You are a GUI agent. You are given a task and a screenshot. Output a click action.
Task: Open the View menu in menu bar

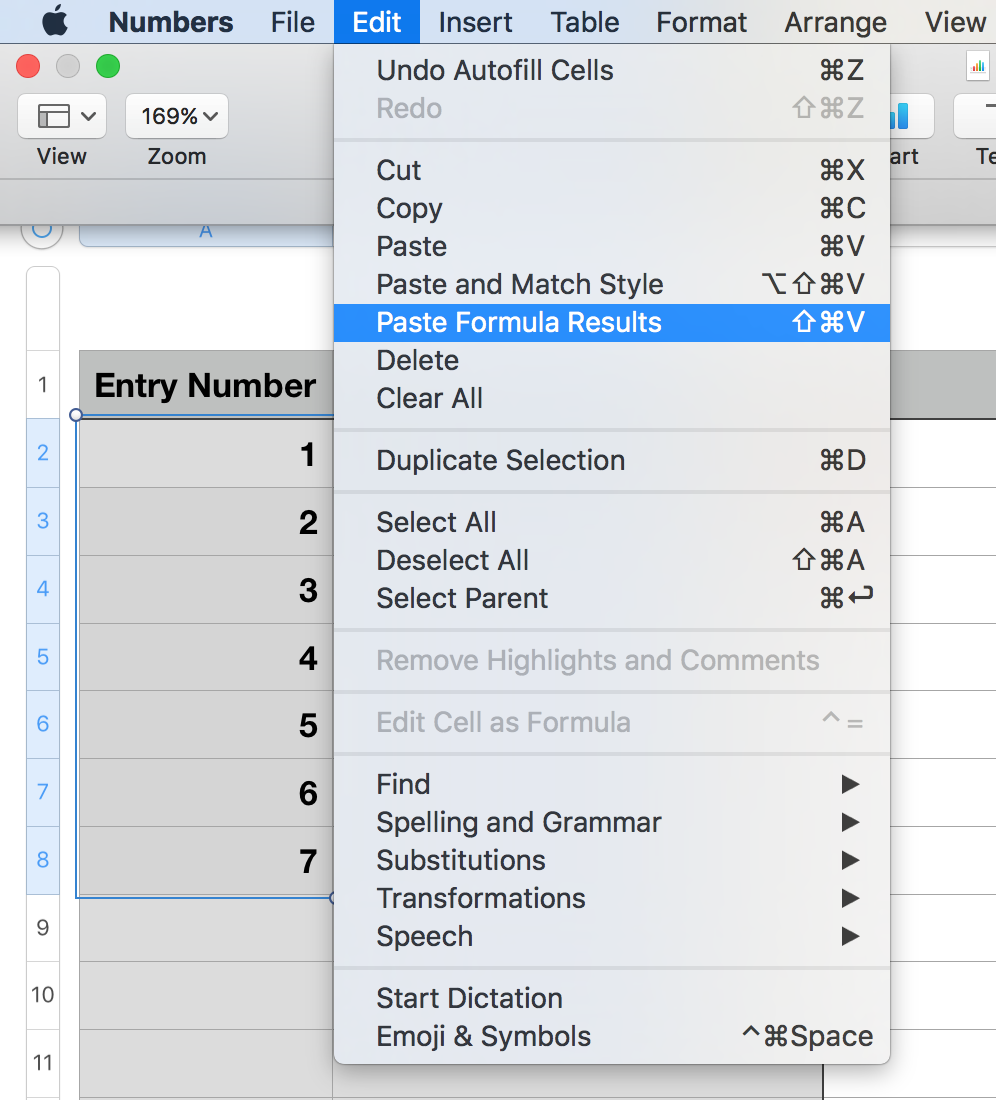(x=955, y=22)
